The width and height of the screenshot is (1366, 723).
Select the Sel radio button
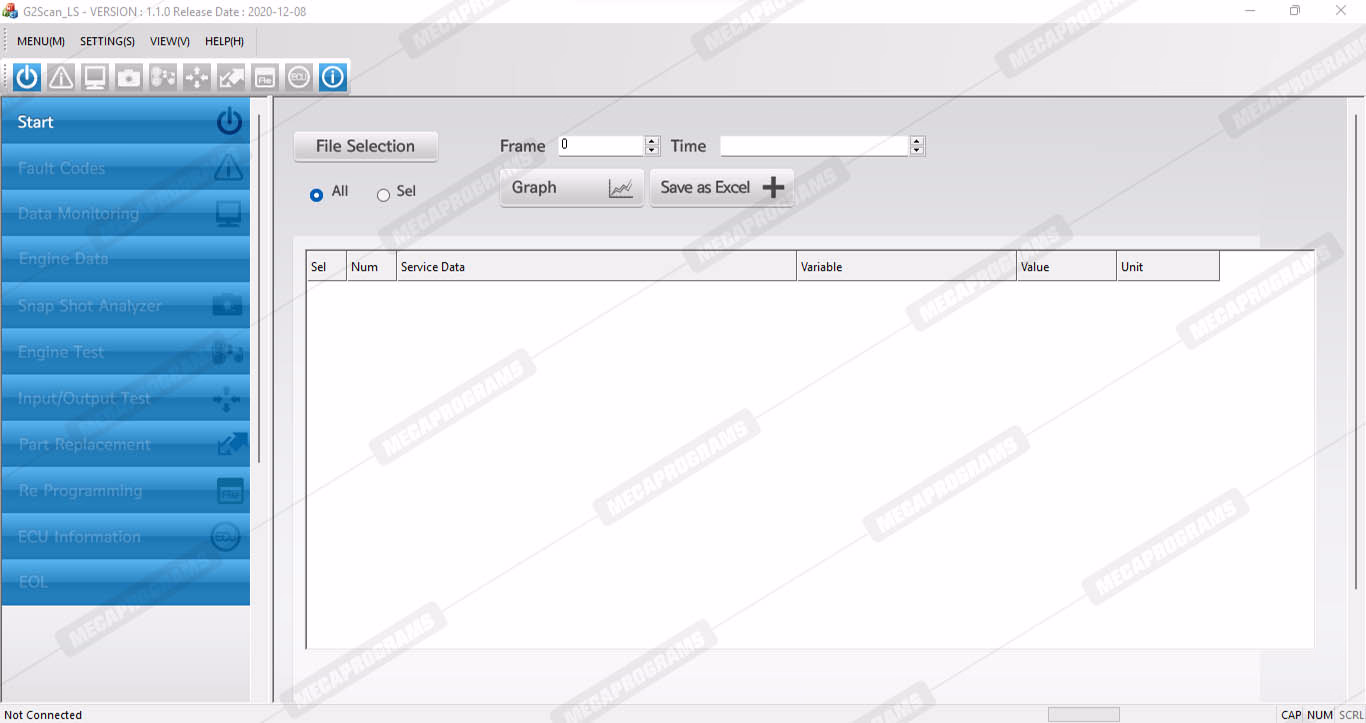click(383, 195)
